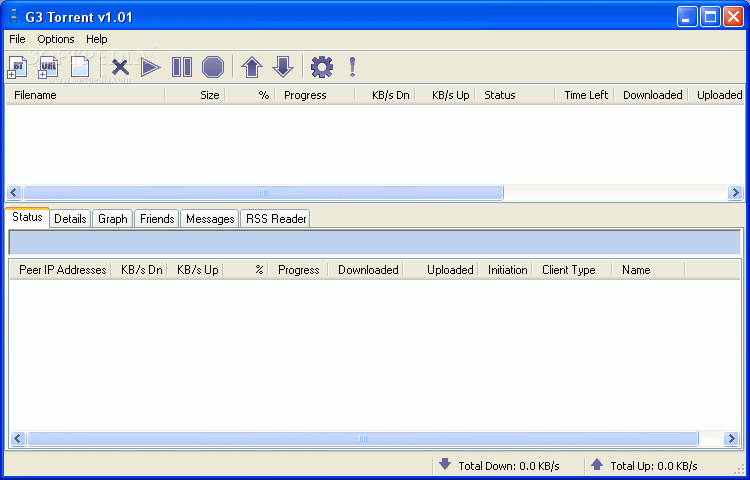750x480 pixels.
Task: Click peer list horizontal scrollbar thumb
Action: click(363, 438)
